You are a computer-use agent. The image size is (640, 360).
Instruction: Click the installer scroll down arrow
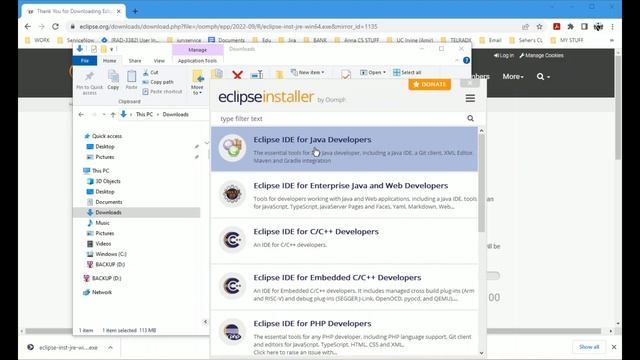coord(482,353)
